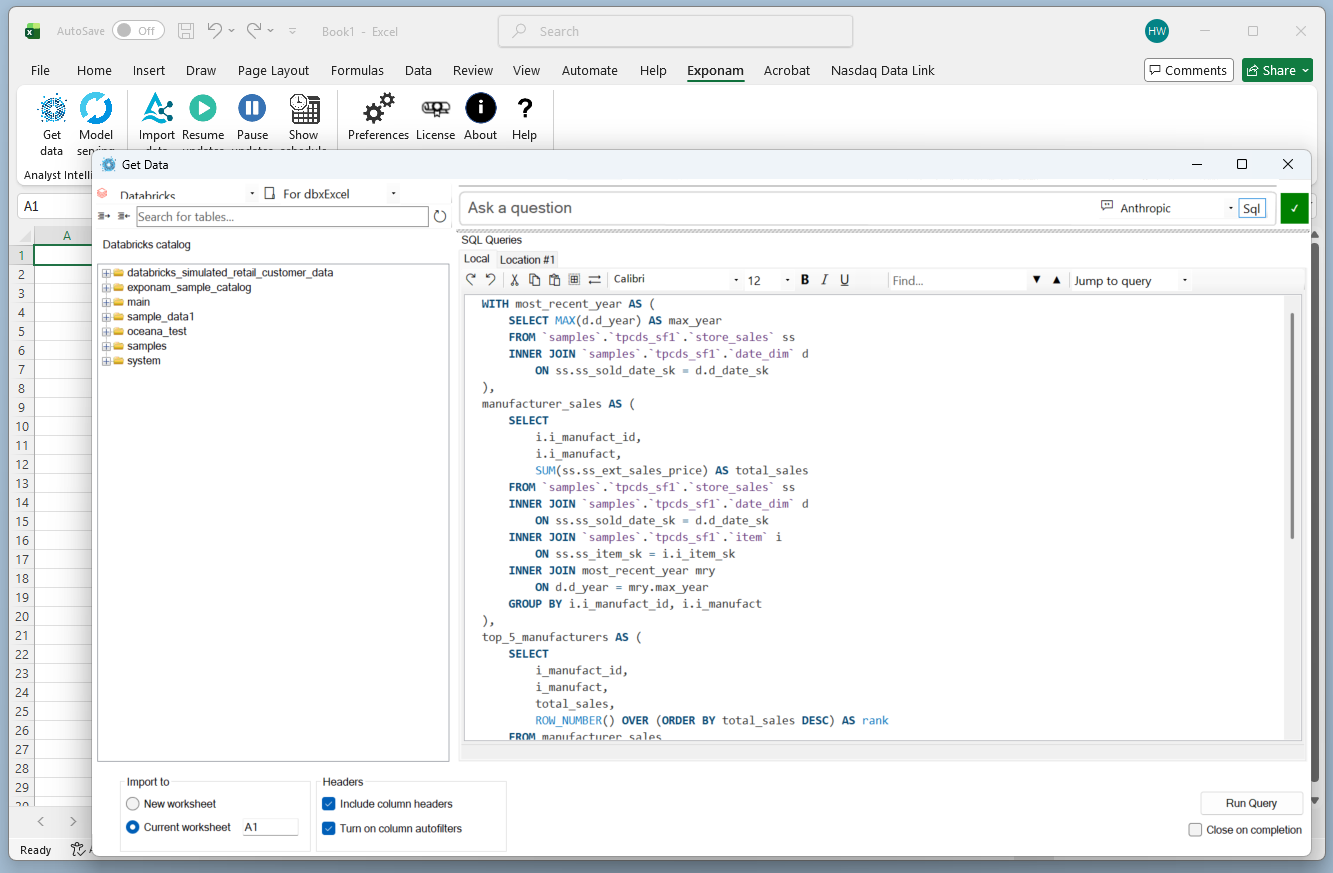Image resolution: width=1333 pixels, height=873 pixels.
Task: Open the Home ribbon tab
Action: [94, 70]
